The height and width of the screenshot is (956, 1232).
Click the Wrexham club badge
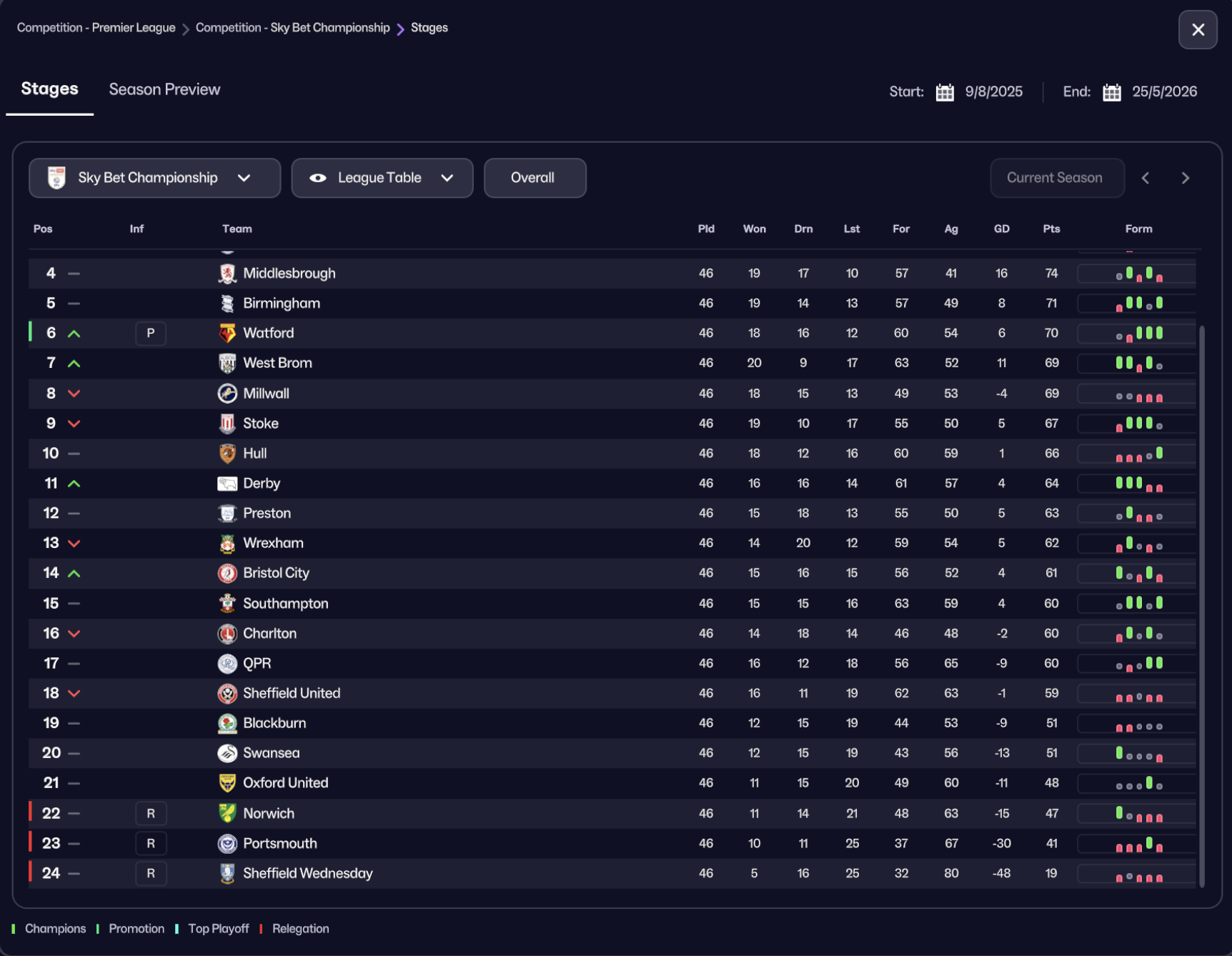coord(227,543)
